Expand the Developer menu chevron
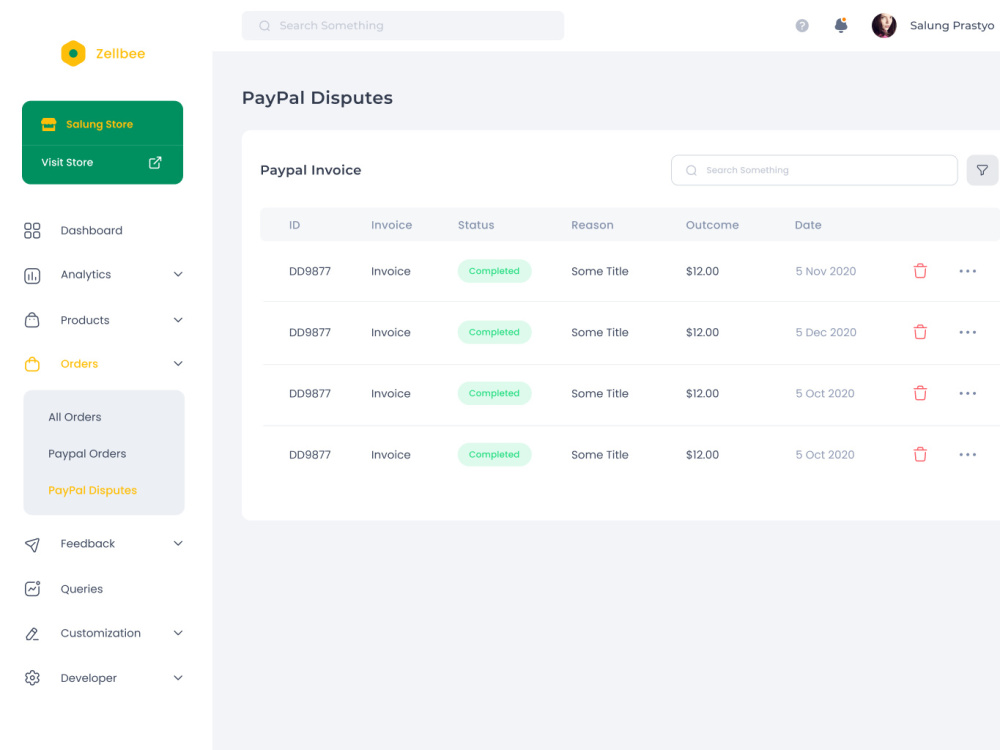Screen dimensions: 1000x750 coord(178,678)
